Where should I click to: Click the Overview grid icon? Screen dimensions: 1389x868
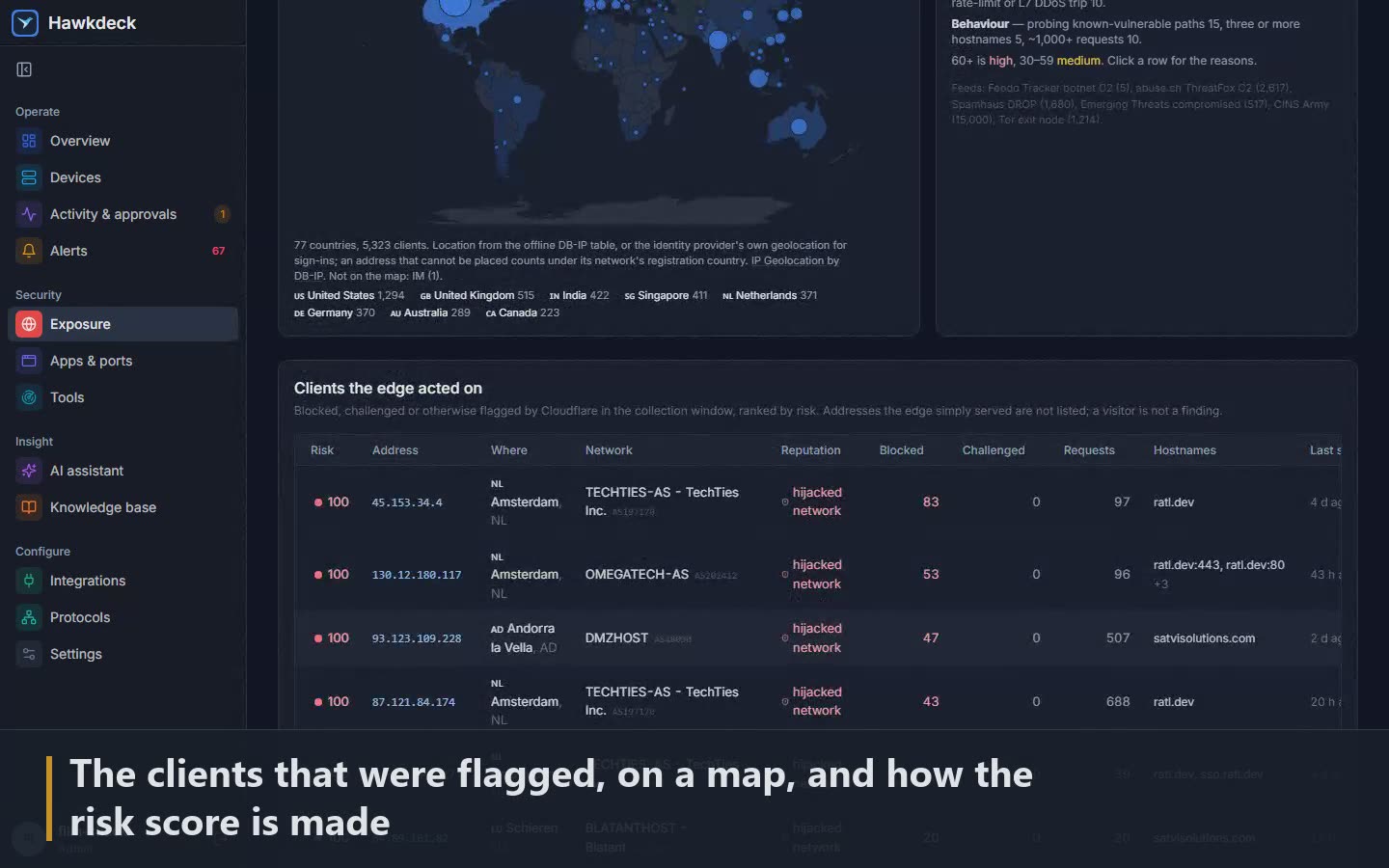(29, 141)
